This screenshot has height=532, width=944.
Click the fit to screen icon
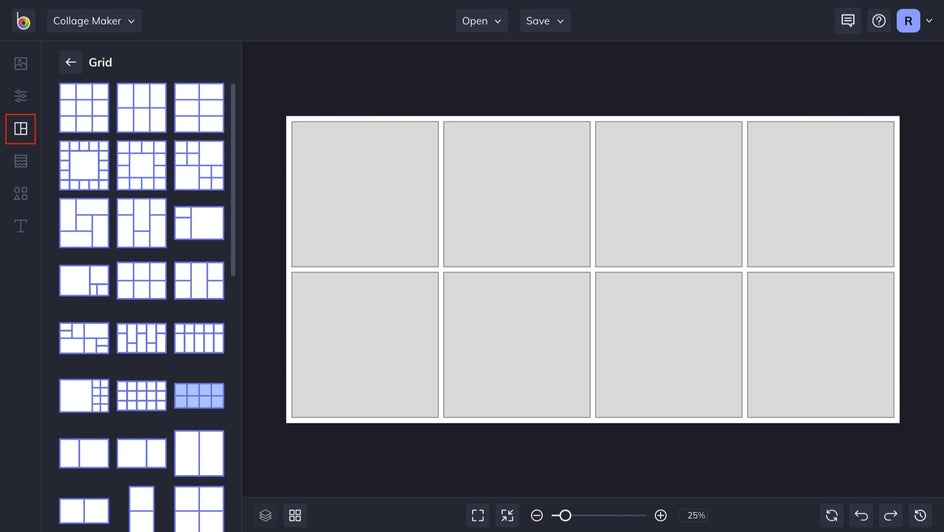tap(478, 516)
